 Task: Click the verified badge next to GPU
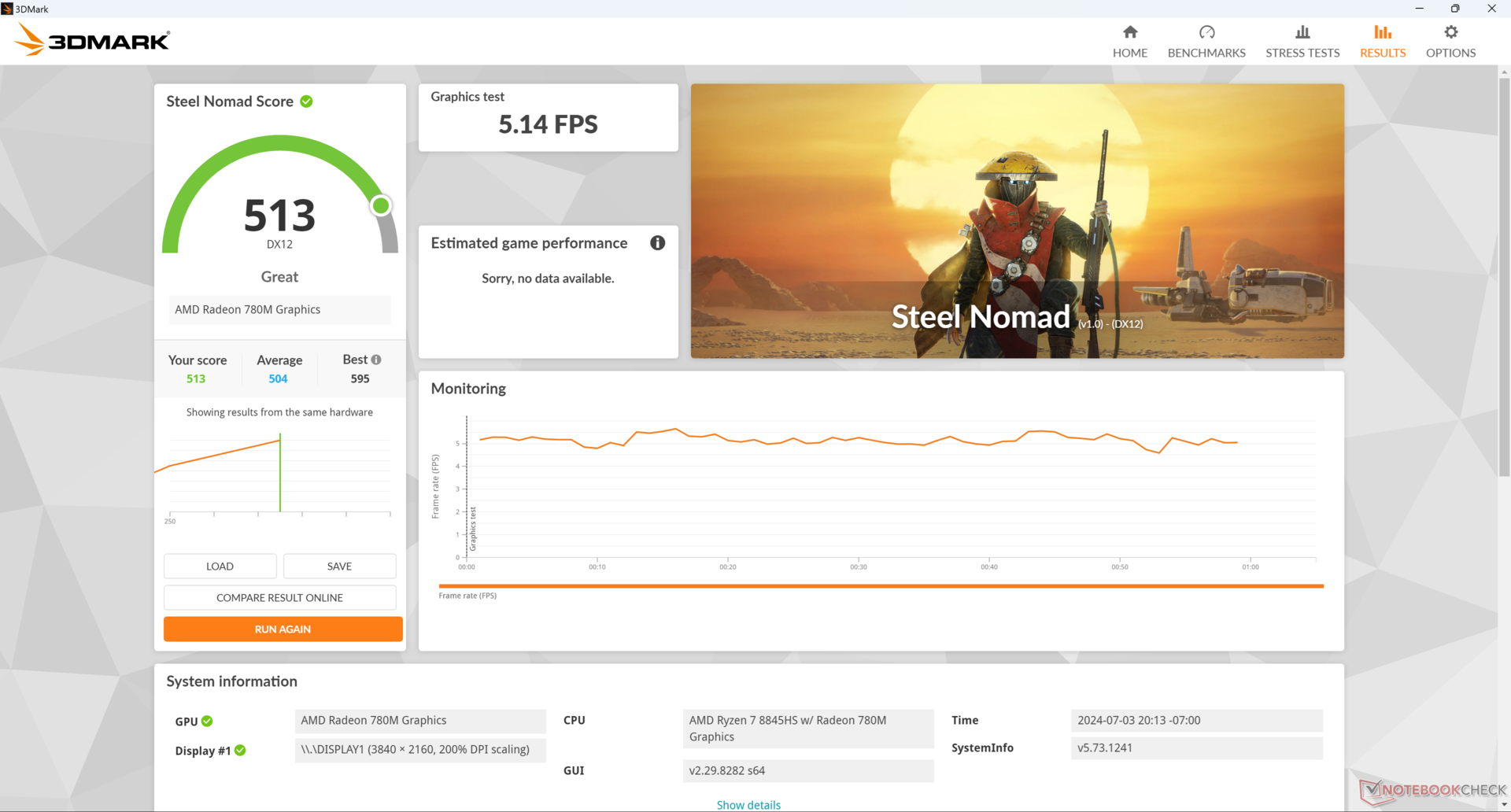click(x=206, y=721)
